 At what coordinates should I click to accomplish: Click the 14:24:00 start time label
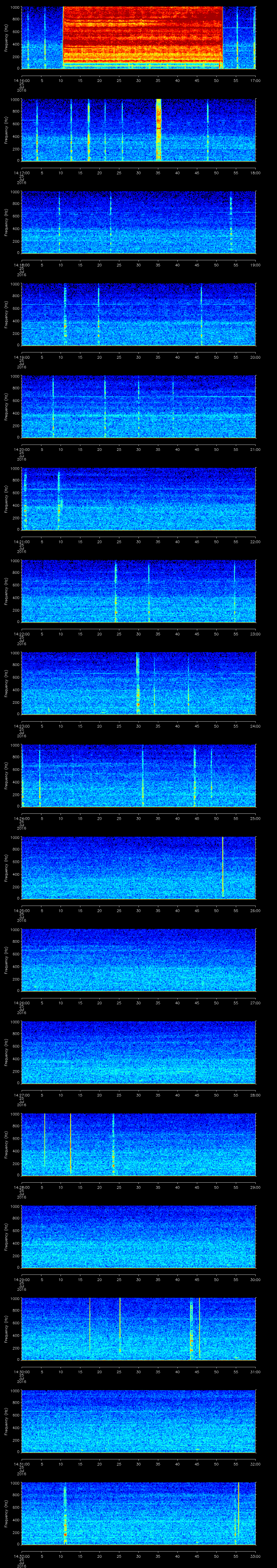tap(21, 818)
